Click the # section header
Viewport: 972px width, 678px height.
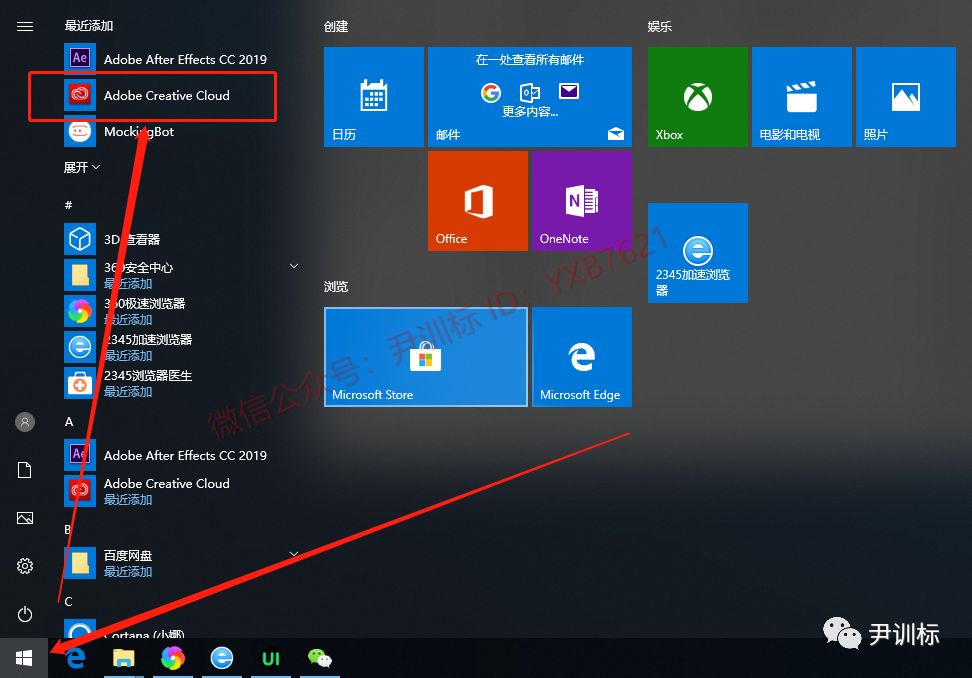(68, 205)
